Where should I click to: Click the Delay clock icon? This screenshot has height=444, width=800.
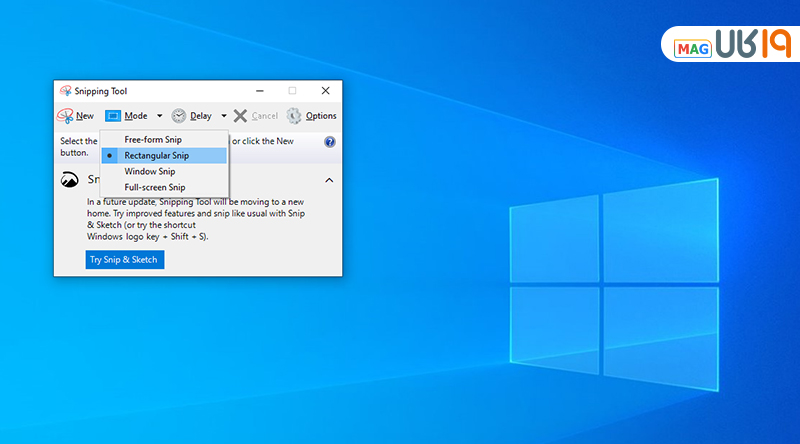(179, 116)
